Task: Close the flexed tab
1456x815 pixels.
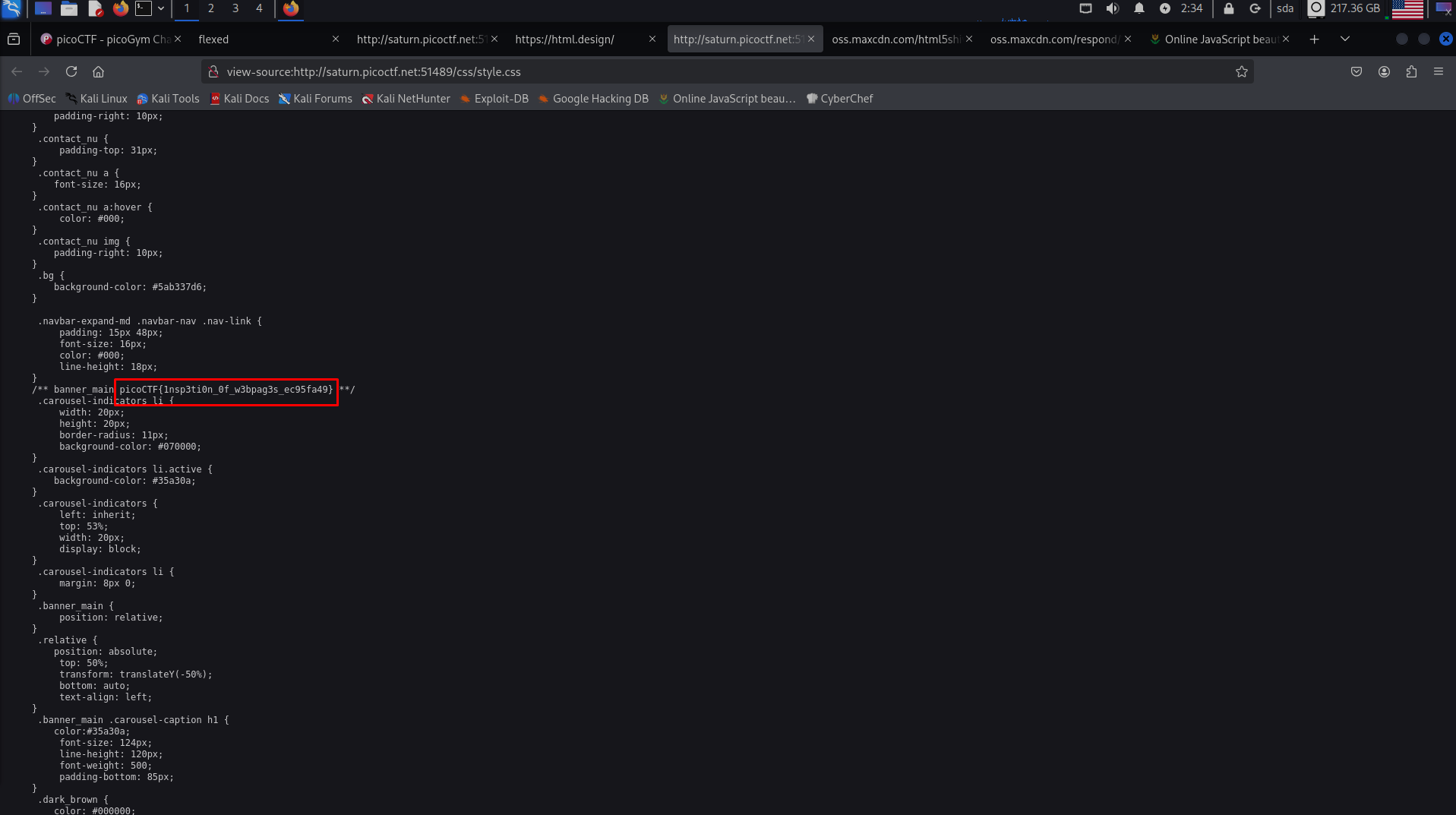Action: pos(336,39)
